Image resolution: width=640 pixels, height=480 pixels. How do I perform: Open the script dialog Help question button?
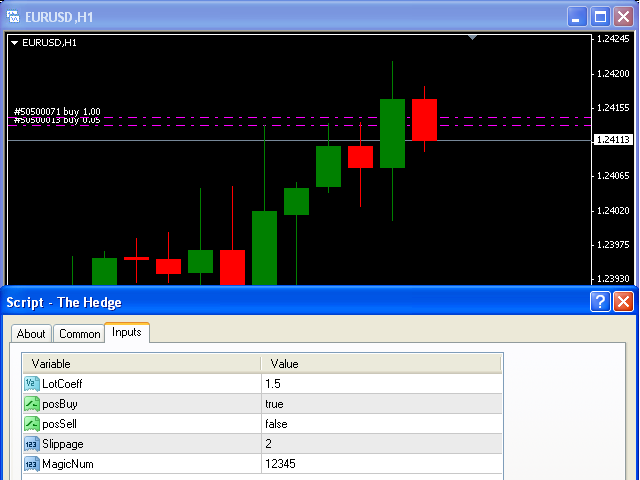(600, 302)
